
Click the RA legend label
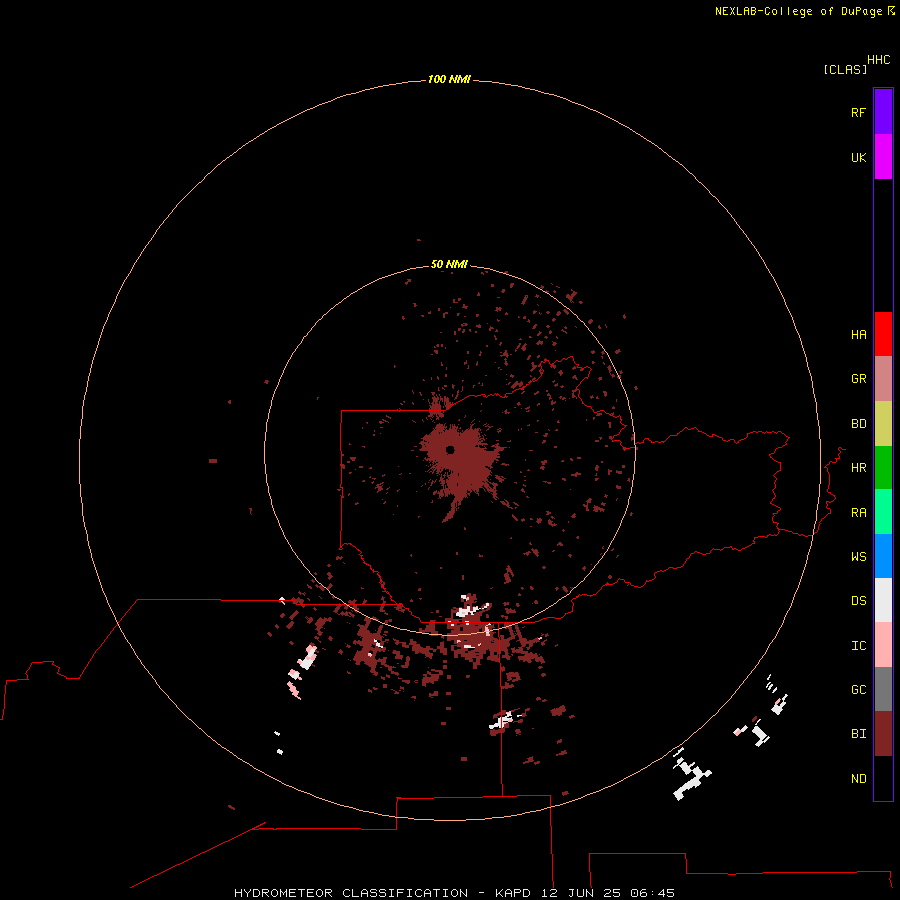pos(858,513)
